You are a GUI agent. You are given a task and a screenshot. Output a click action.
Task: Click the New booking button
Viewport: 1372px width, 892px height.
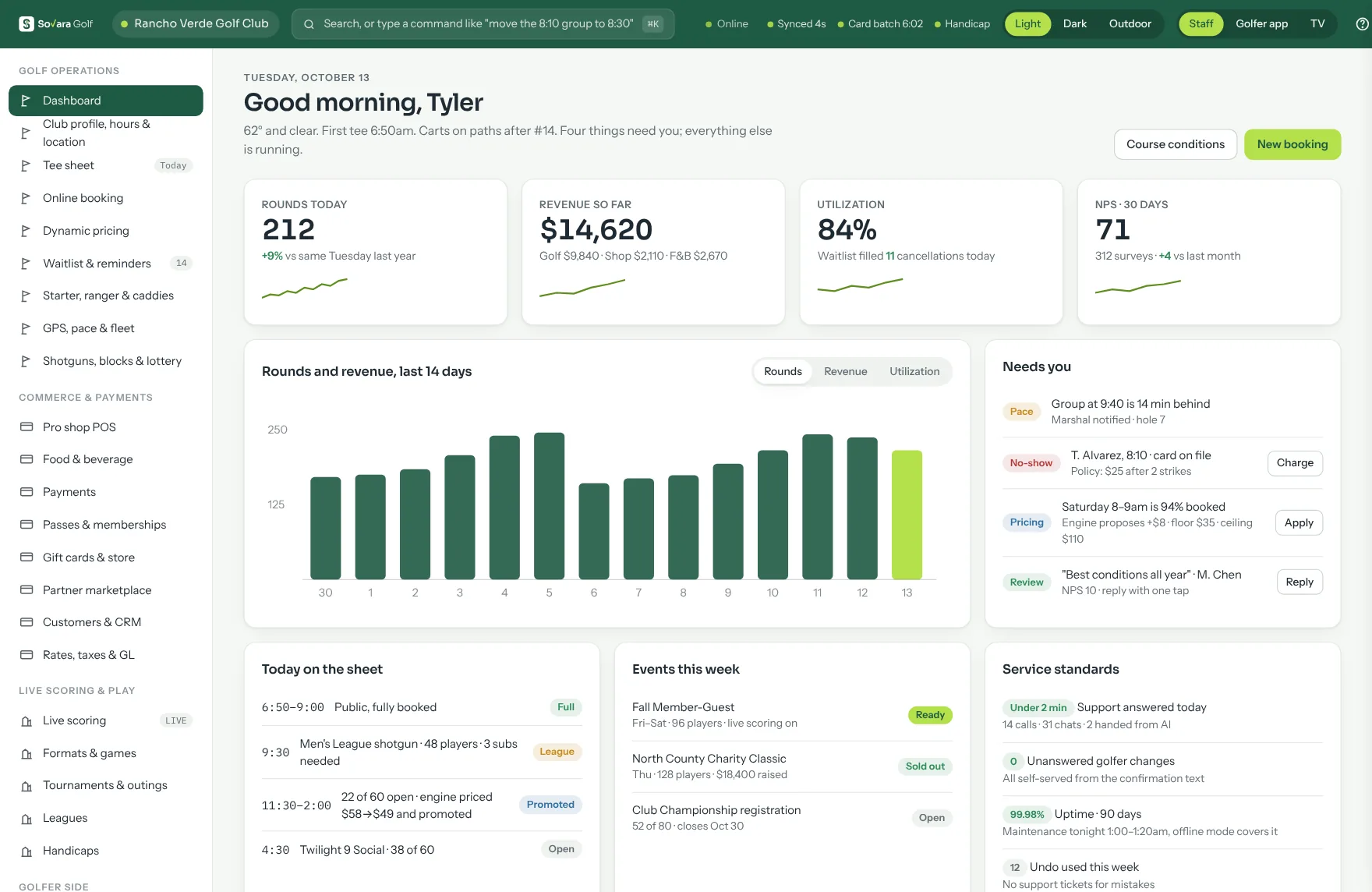(1292, 144)
